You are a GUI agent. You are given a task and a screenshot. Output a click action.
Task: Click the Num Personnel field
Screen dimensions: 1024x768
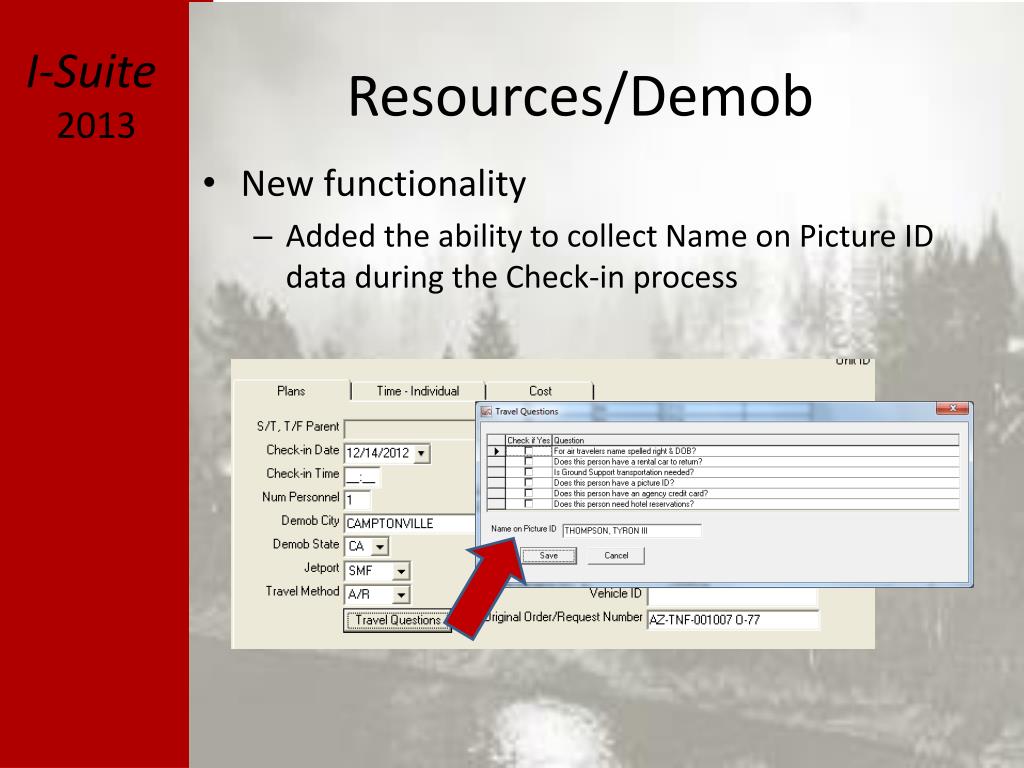(357, 500)
